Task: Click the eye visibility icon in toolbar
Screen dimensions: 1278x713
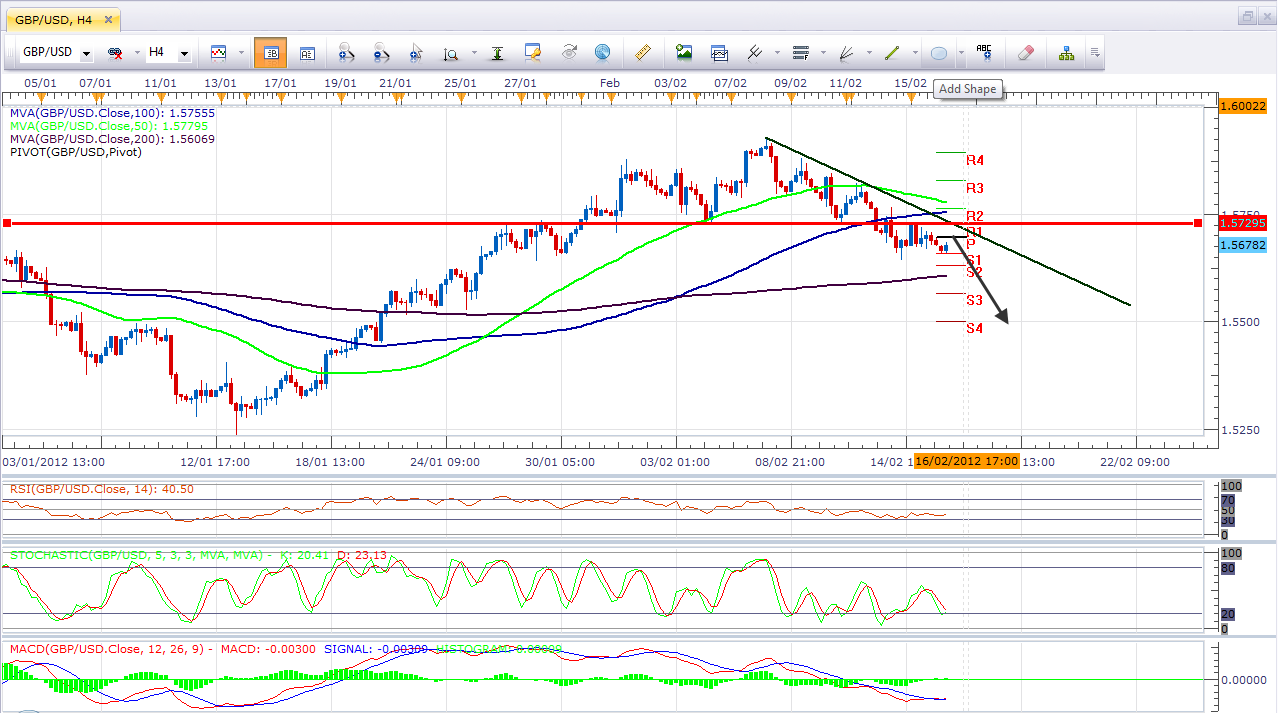Action: (569, 52)
